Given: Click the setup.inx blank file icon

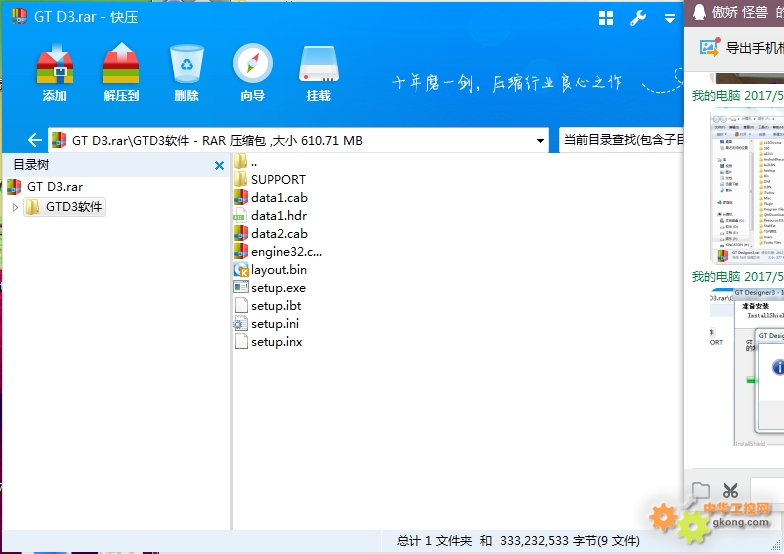Looking at the screenshot, I should point(241,342).
